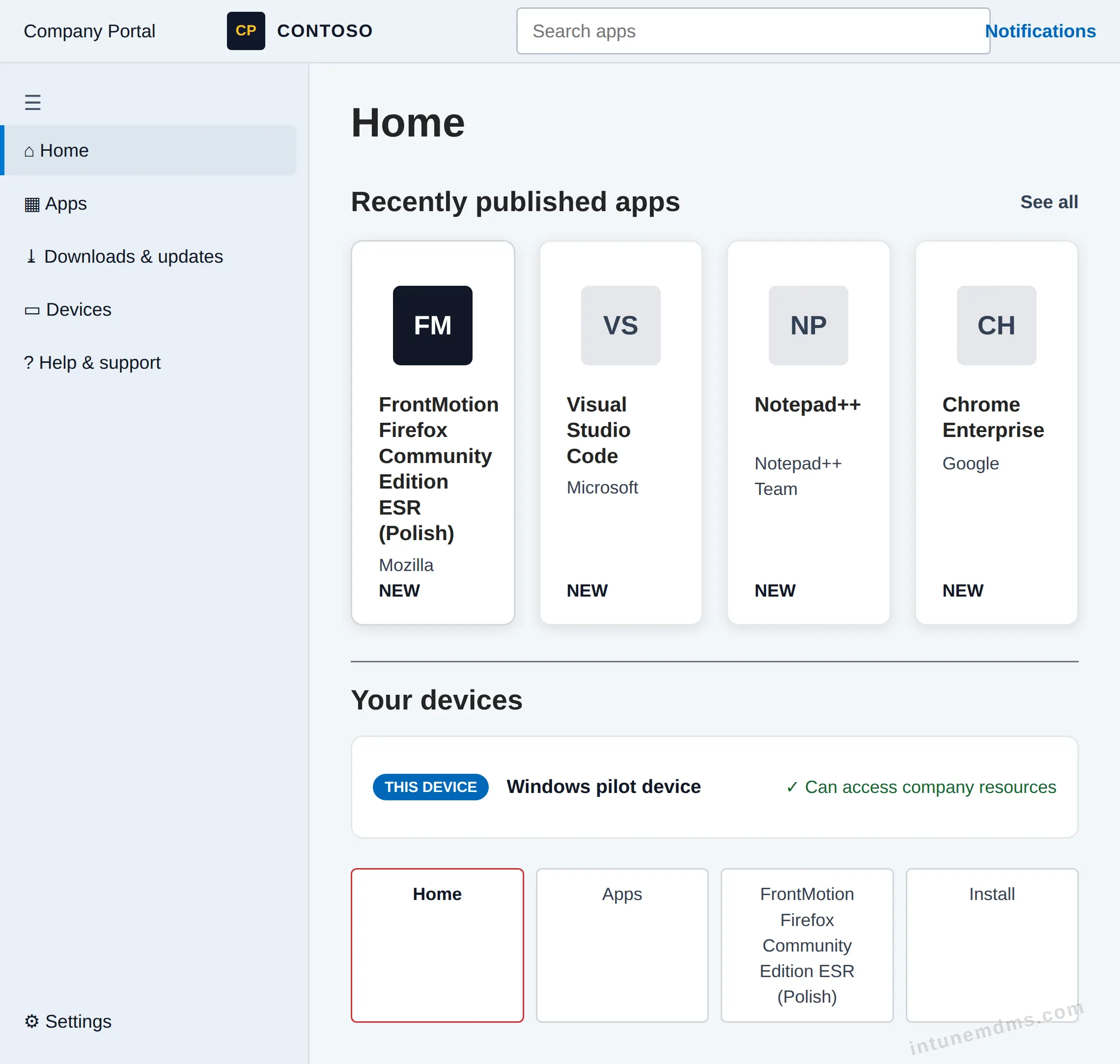Click the Microsoft publisher label
The image size is (1120, 1064).
click(x=602, y=487)
